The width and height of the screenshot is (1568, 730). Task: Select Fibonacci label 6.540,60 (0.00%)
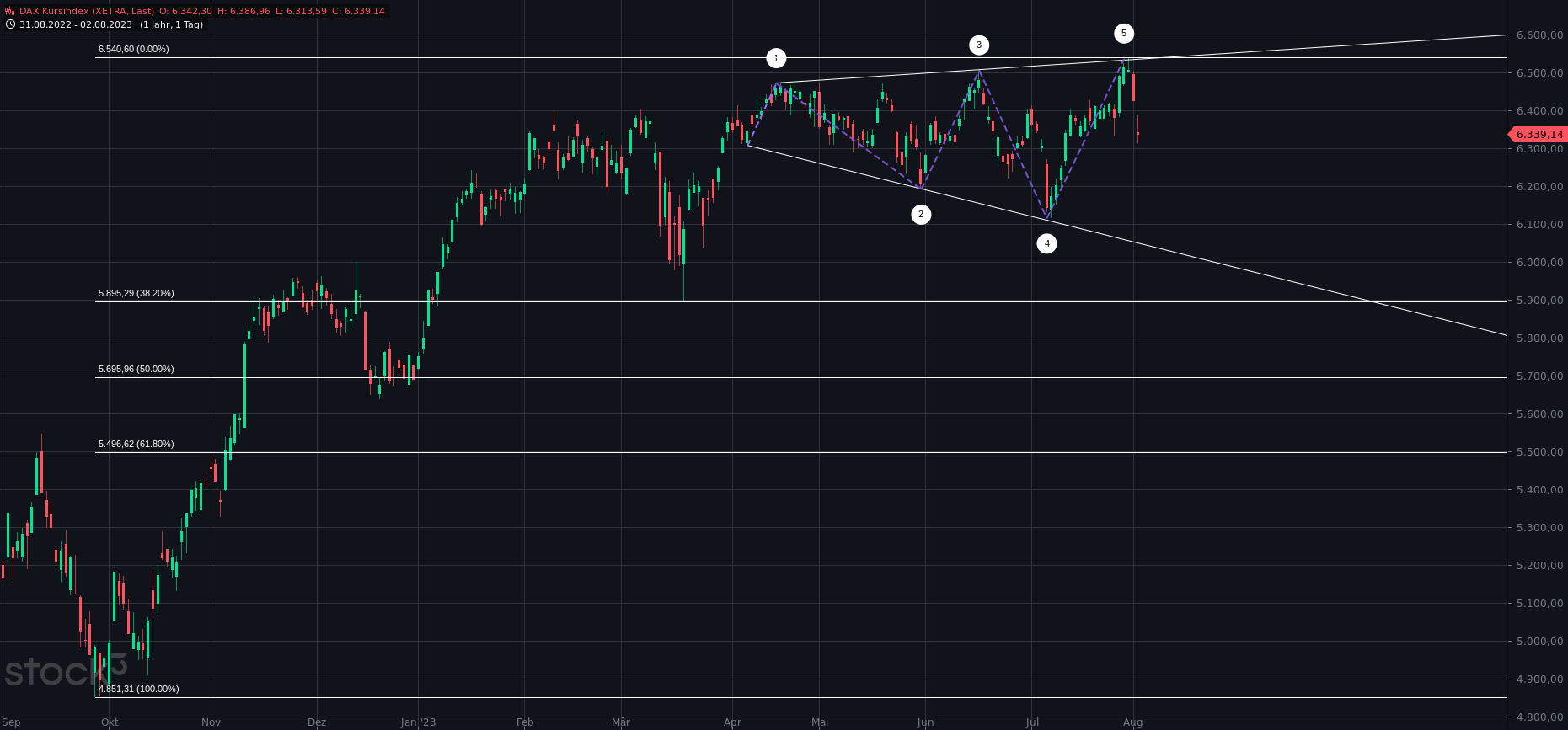point(134,49)
